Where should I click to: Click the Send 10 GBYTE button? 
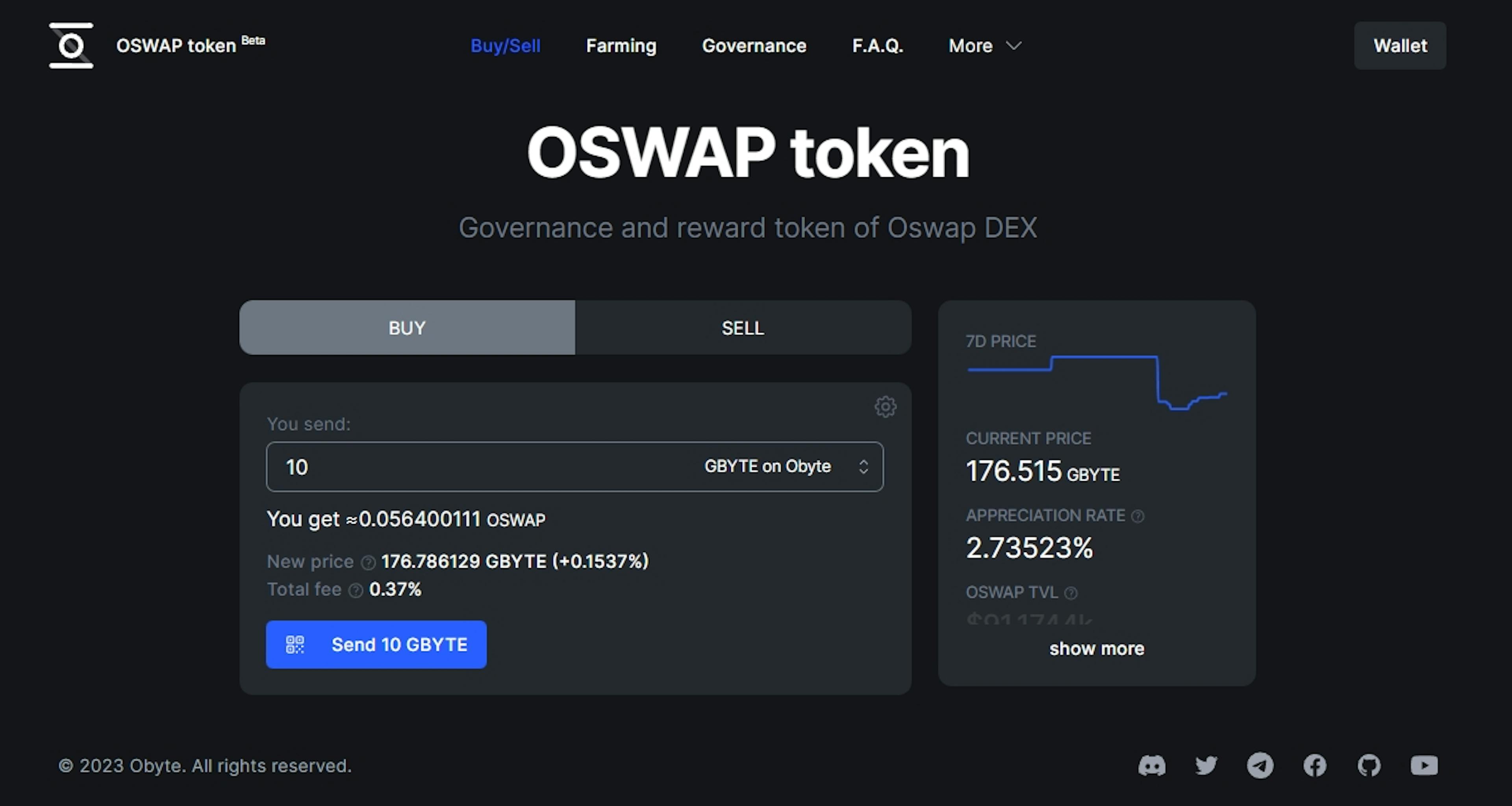tap(376, 645)
